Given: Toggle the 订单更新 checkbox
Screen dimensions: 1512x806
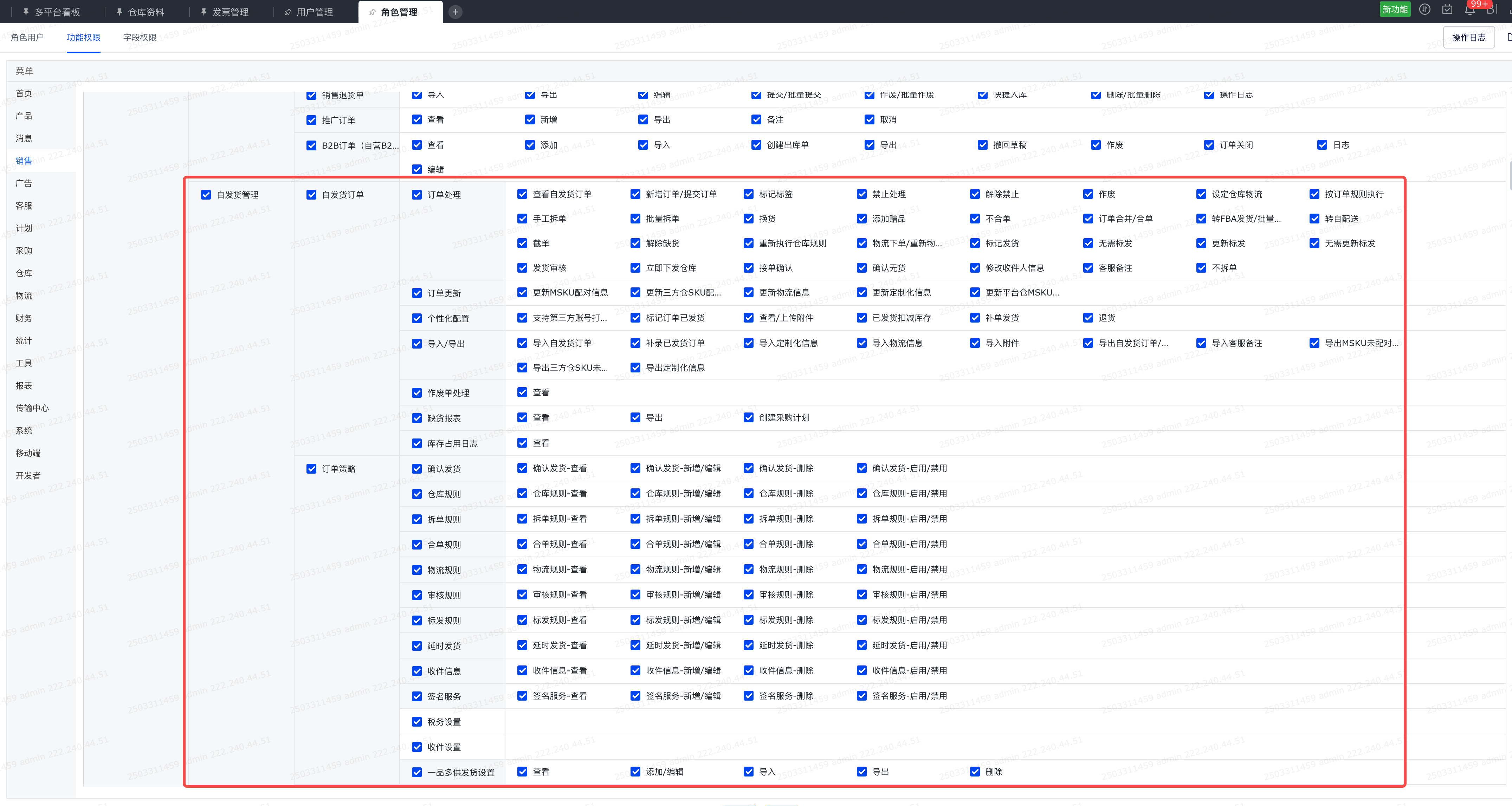Looking at the screenshot, I should coord(417,293).
